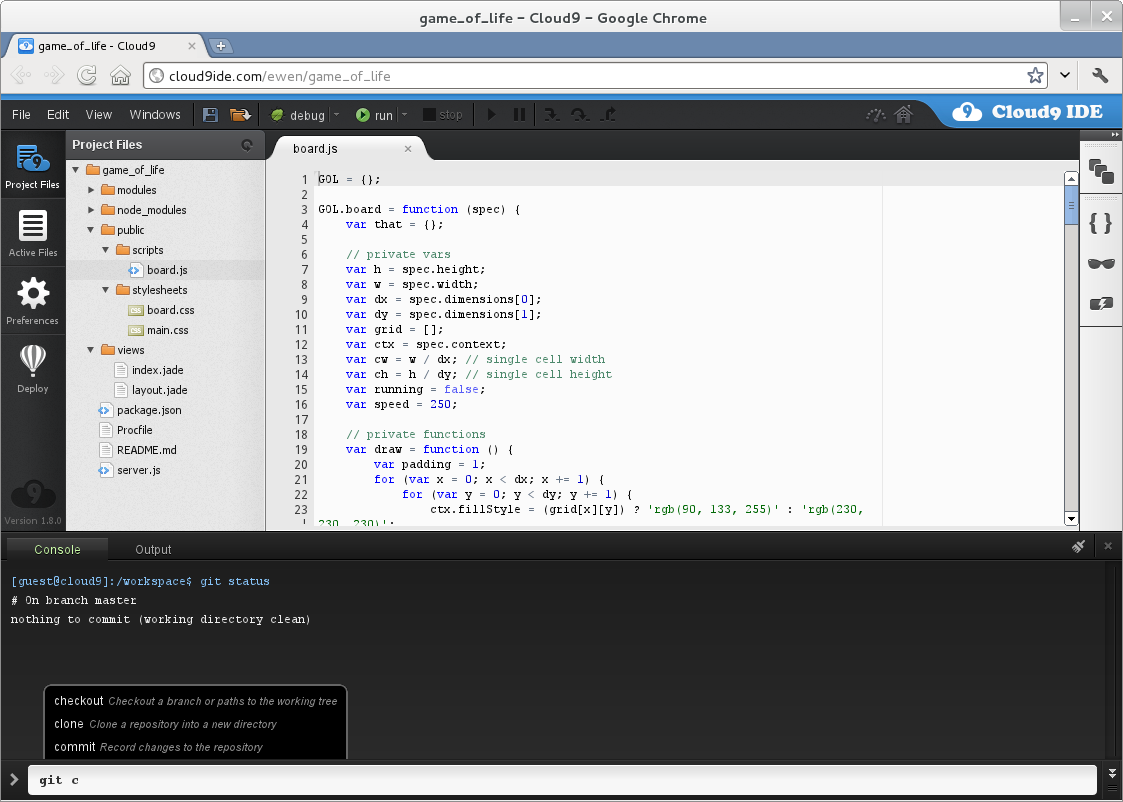Open Procfile in the file tree
The image size is (1123, 802).
point(135,430)
